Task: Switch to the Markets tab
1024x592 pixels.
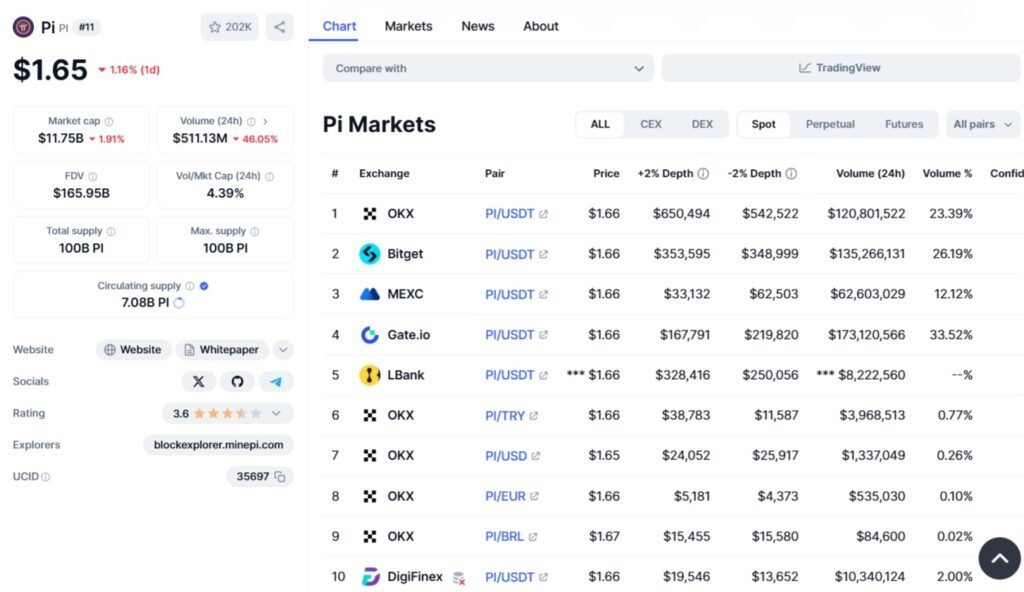Action: (408, 26)
